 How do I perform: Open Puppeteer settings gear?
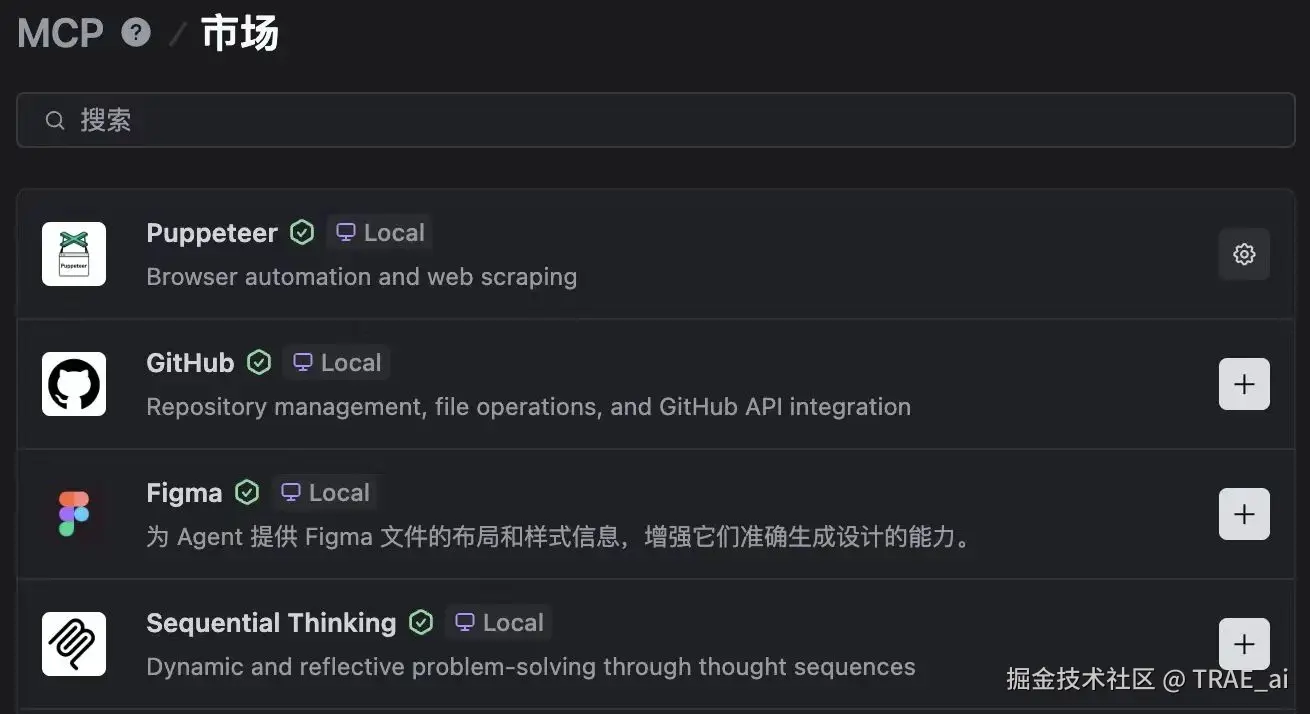pos(1244,254)
